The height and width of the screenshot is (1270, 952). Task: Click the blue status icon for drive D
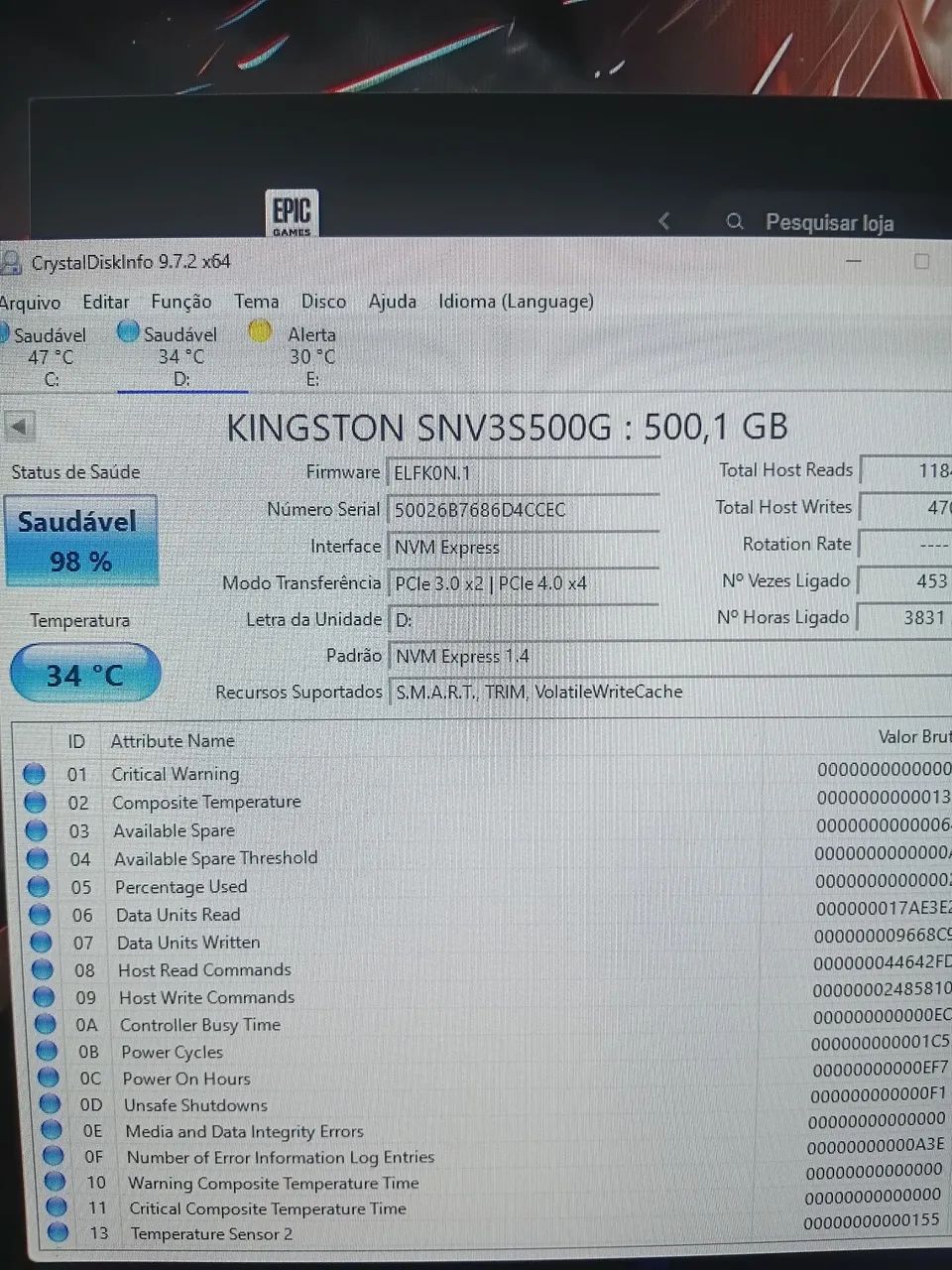click(128, 332)
